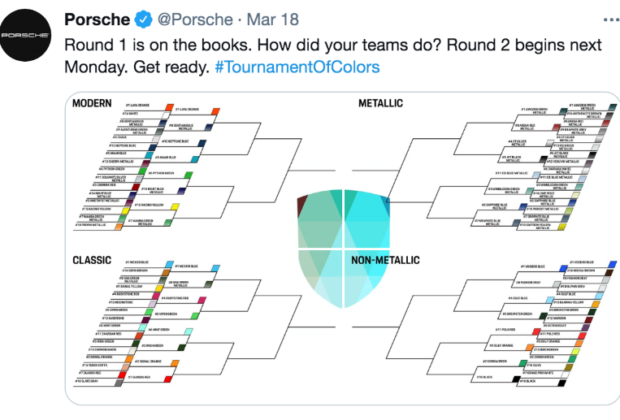Click the Porsche display name

tap(97, 19)
